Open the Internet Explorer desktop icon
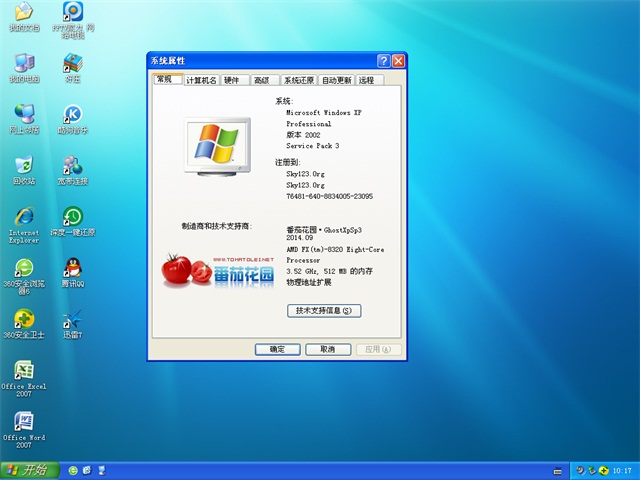 (x=24, y=218)
